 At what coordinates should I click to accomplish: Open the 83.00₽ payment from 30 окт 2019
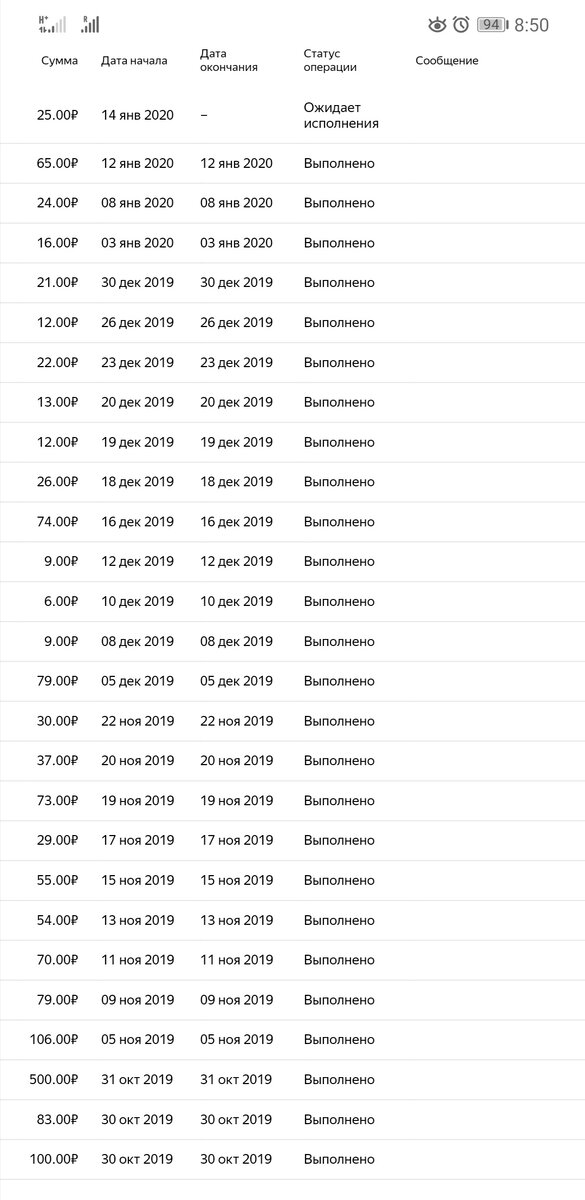[292, 1120]
